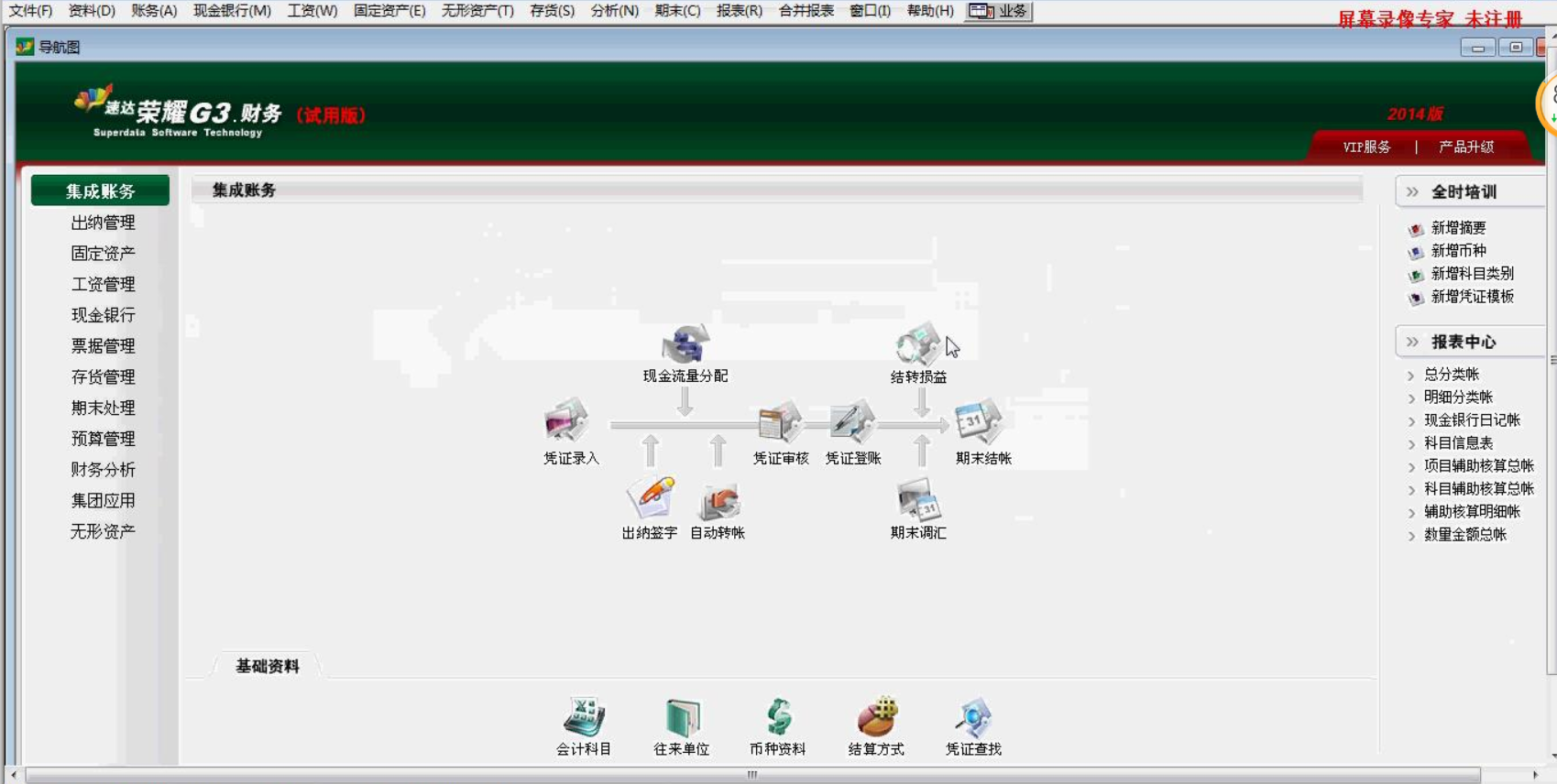Screen dimensions: 1557x784
Task: Open the 工资(W) menu
Action: tap(312, 11)
